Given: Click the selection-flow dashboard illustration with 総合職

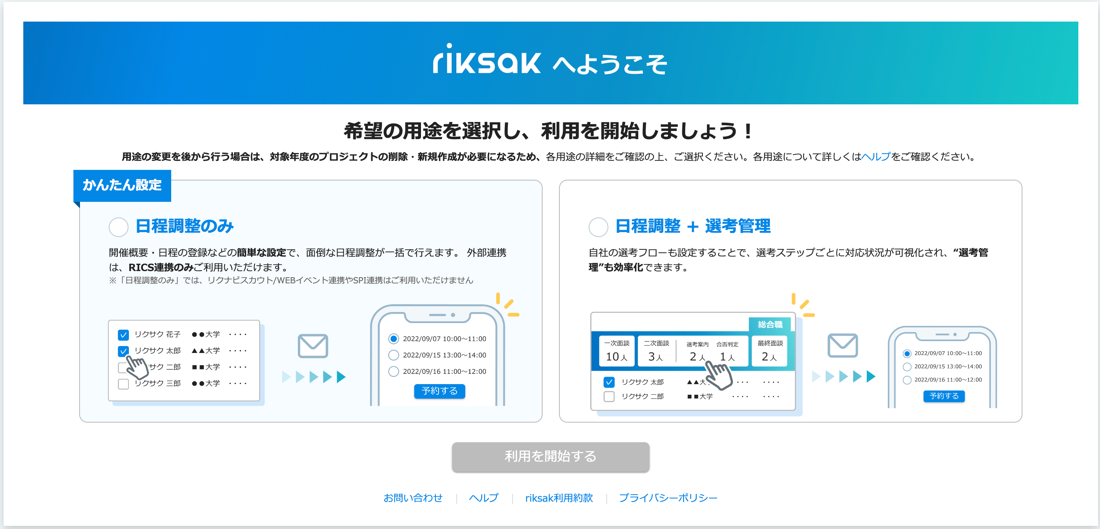Looking at the screenshot, I should tap(693, 362).
